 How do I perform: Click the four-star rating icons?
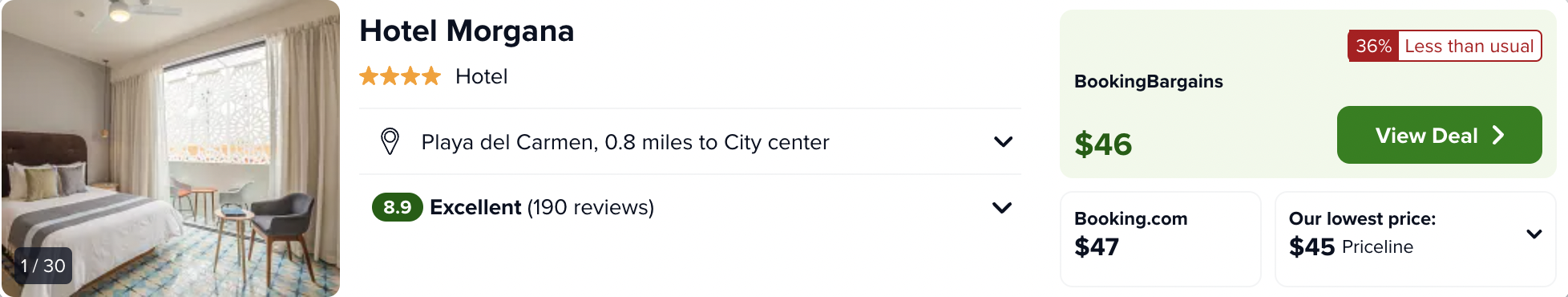coord(400,76)
